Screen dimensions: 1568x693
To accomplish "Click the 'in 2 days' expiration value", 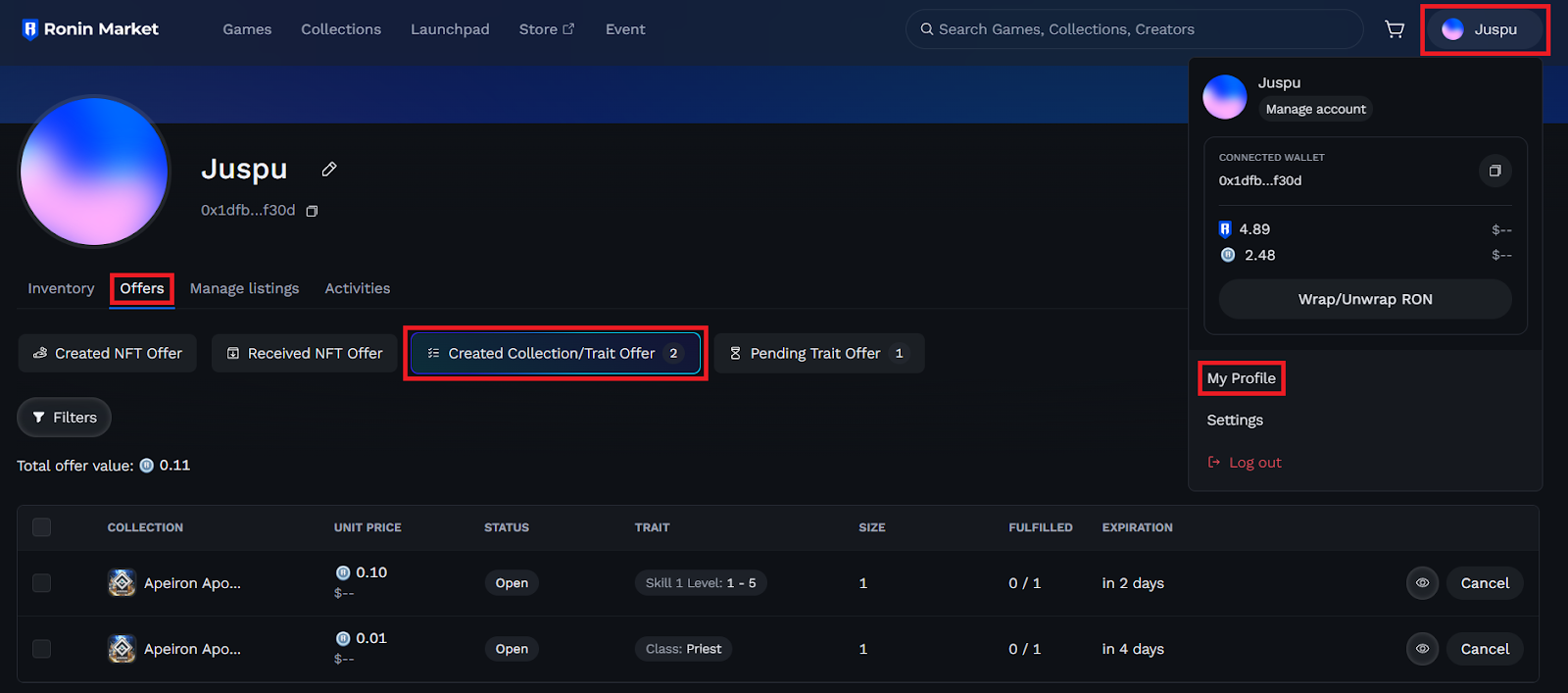I will pyautogui.click(x=1133, y=583).
